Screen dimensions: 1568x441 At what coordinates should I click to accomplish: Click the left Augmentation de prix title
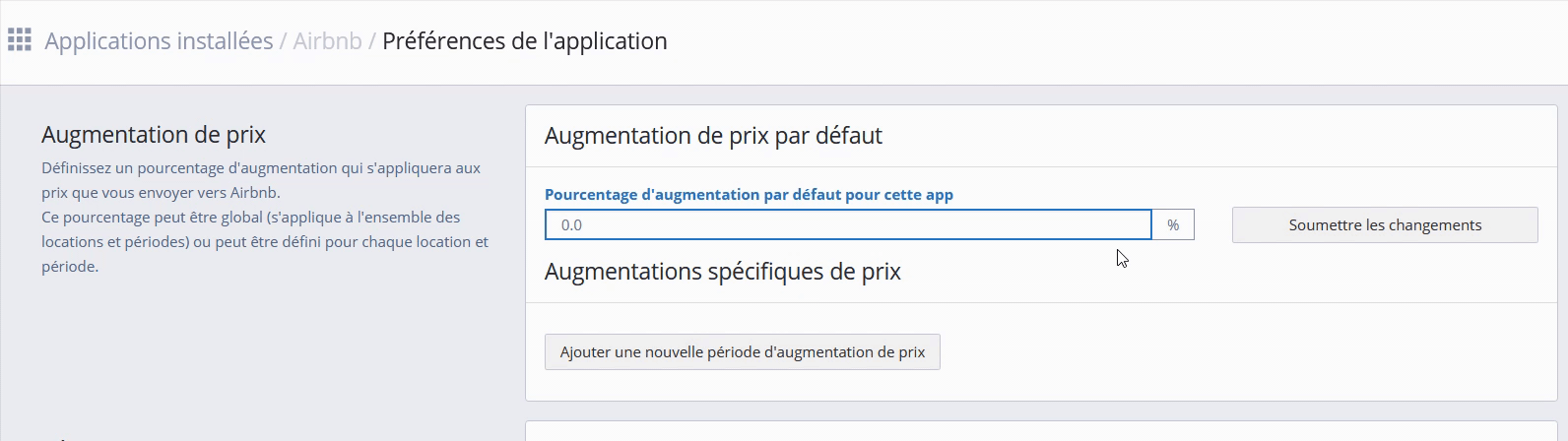click(x=154, y=135)
